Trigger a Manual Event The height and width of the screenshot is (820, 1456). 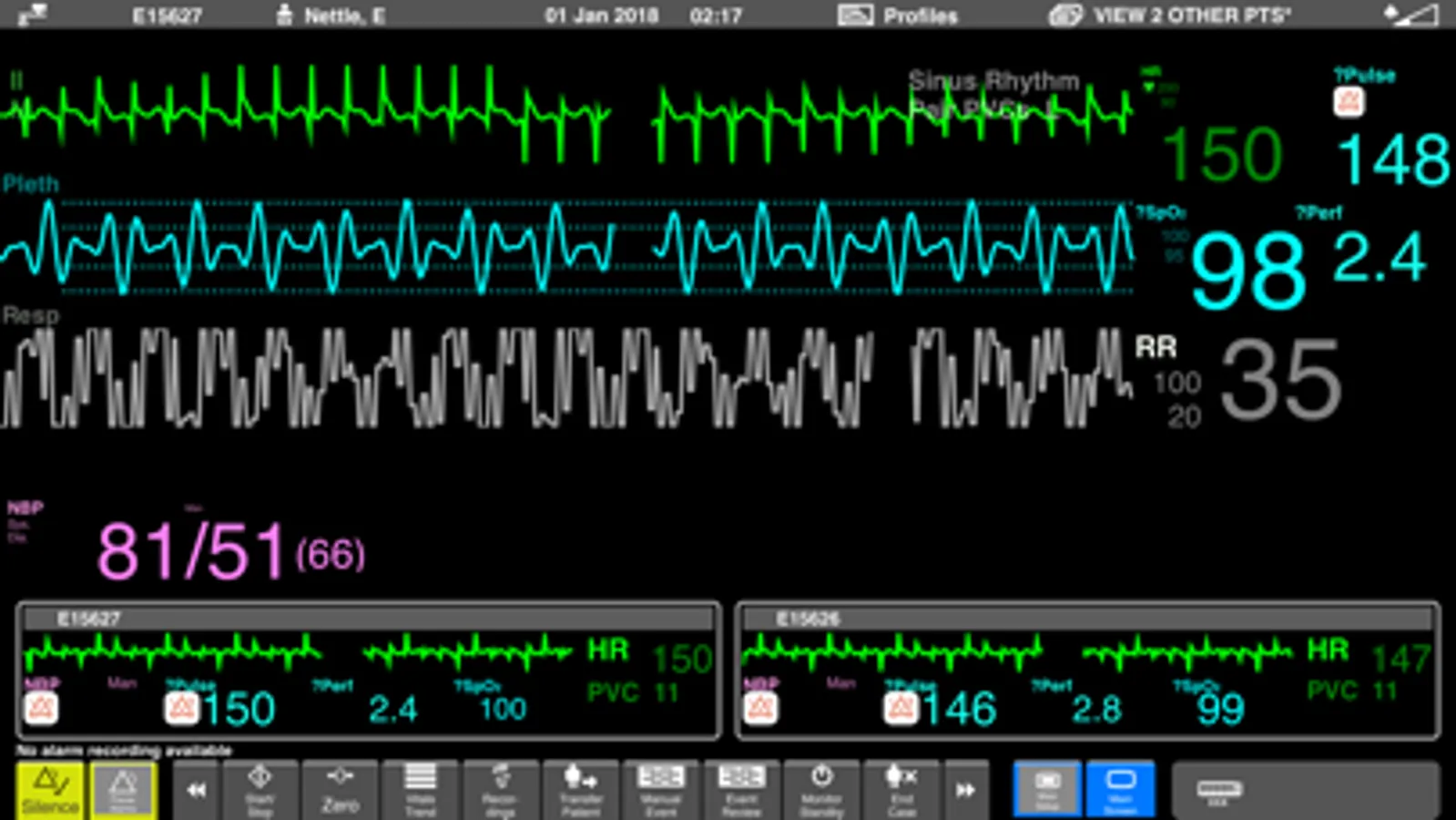pyautogui.click(x=660, y=789)
